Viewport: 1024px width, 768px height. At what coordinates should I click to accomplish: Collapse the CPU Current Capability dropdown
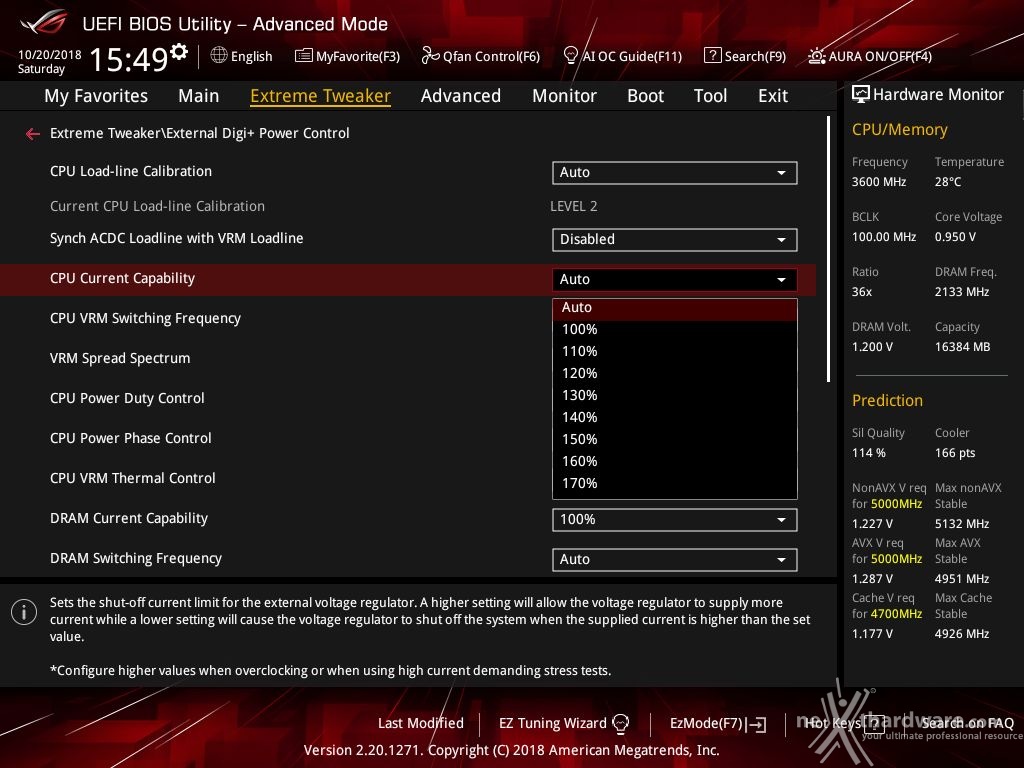(675, 280)
